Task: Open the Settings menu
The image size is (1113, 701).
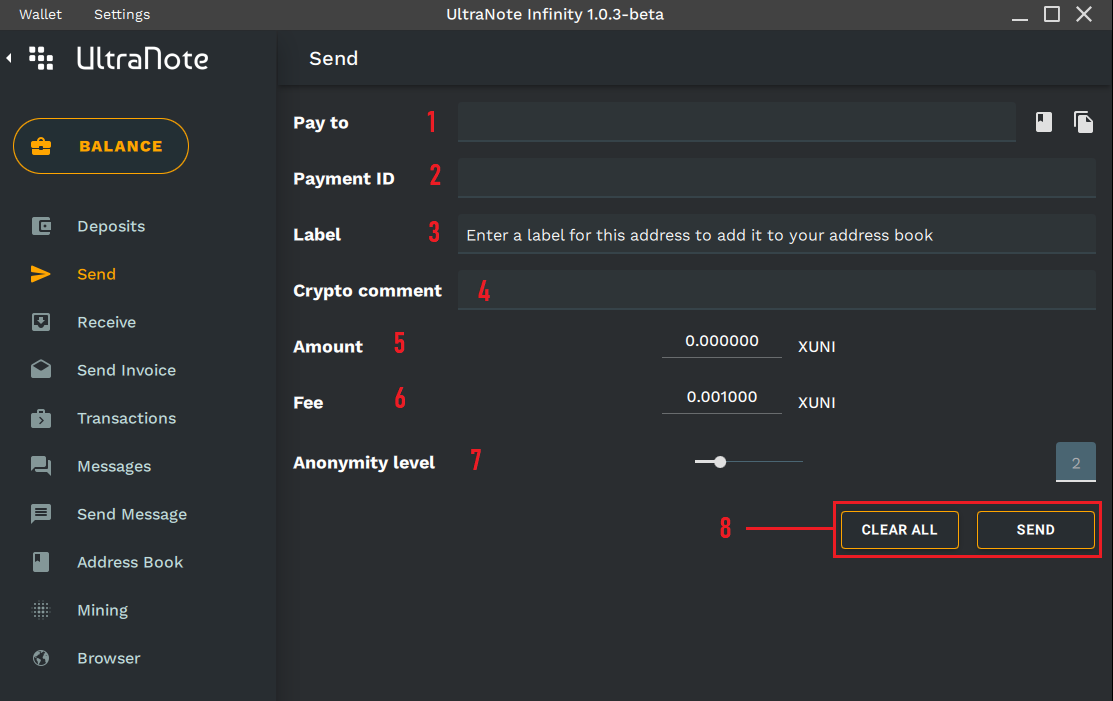Action: (x=122, y=14)
